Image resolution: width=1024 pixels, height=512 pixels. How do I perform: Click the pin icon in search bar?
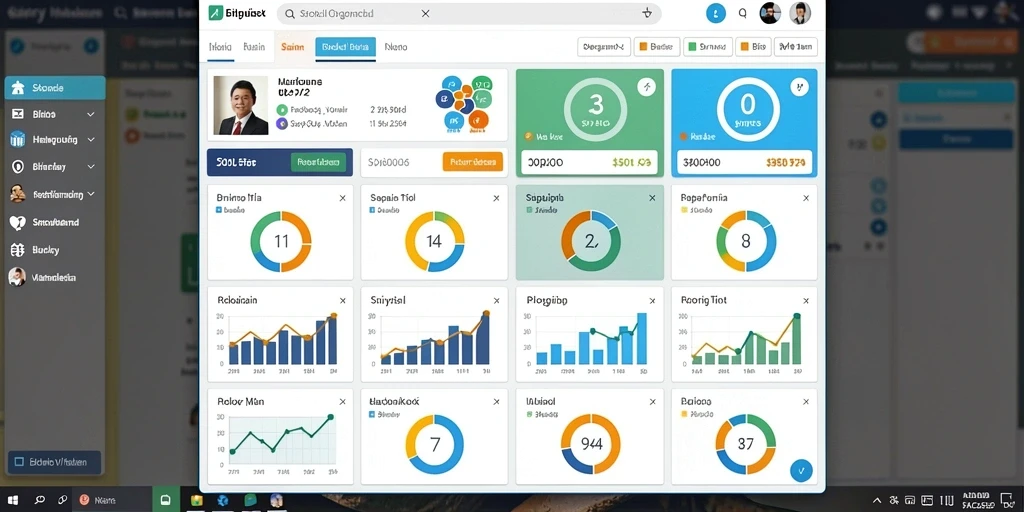(647, 13)
